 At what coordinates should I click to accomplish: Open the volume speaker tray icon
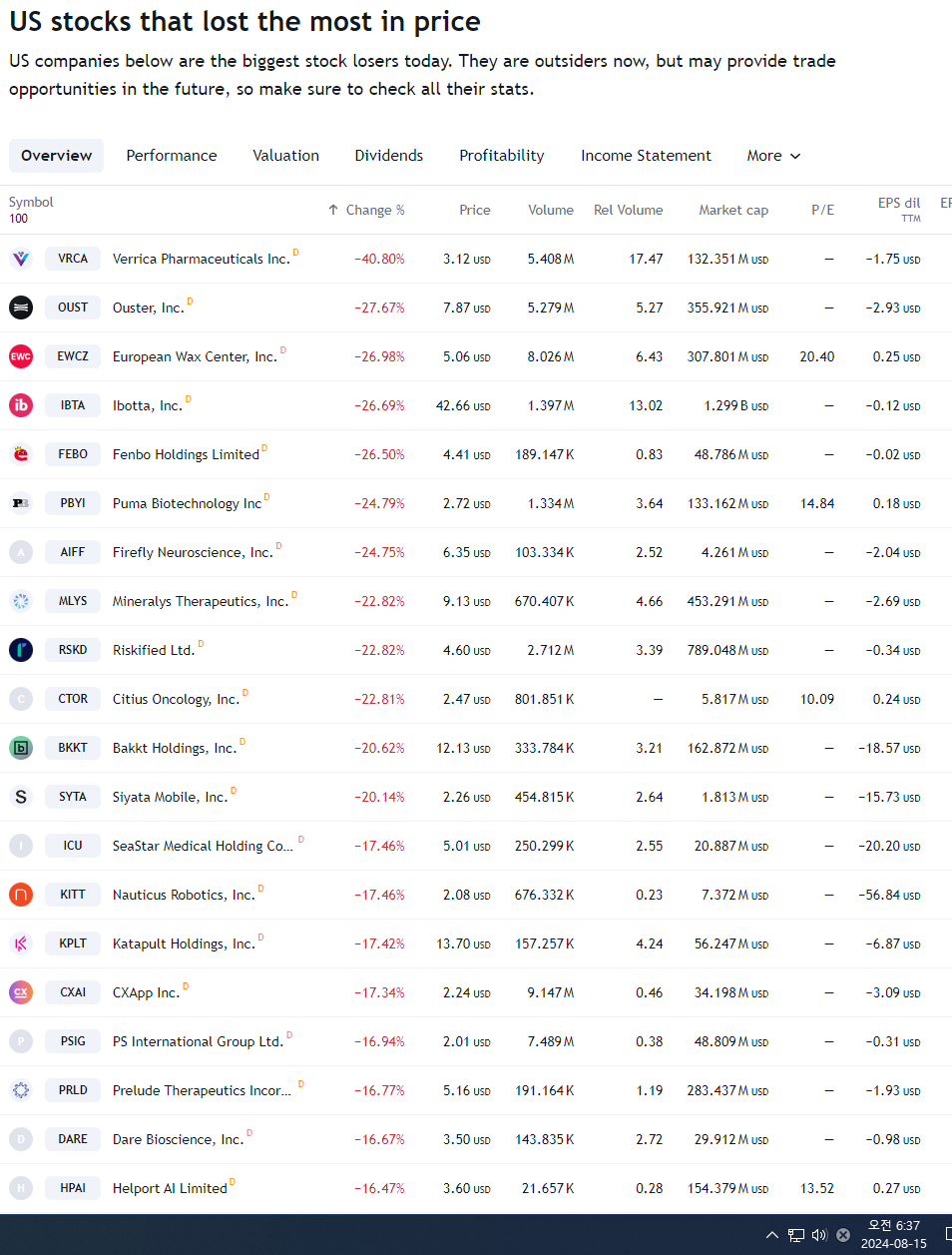pyautogui.click(x=819, y=1235)
